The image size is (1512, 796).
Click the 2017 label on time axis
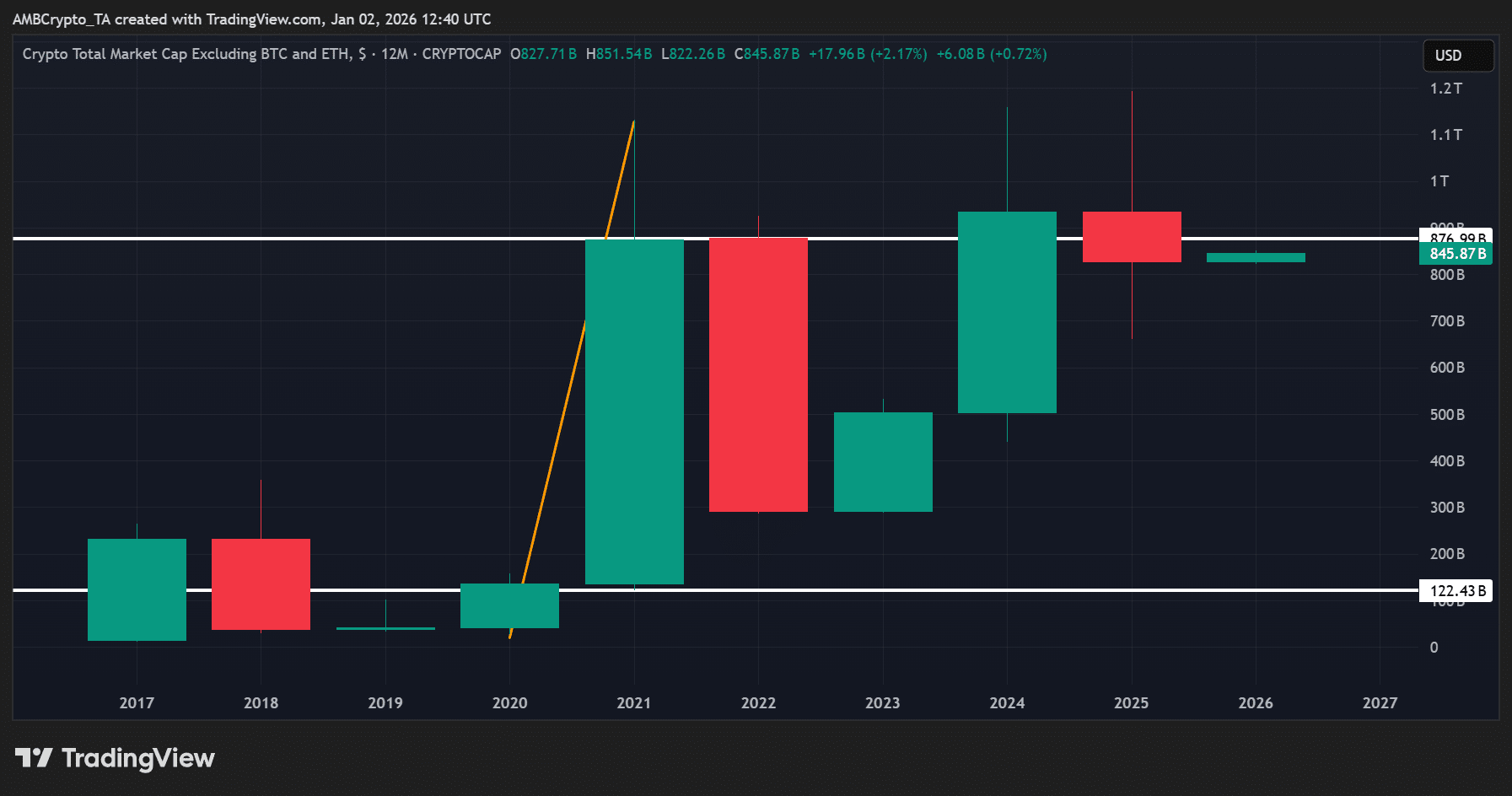pyautogui.click(x=137, y=702)
